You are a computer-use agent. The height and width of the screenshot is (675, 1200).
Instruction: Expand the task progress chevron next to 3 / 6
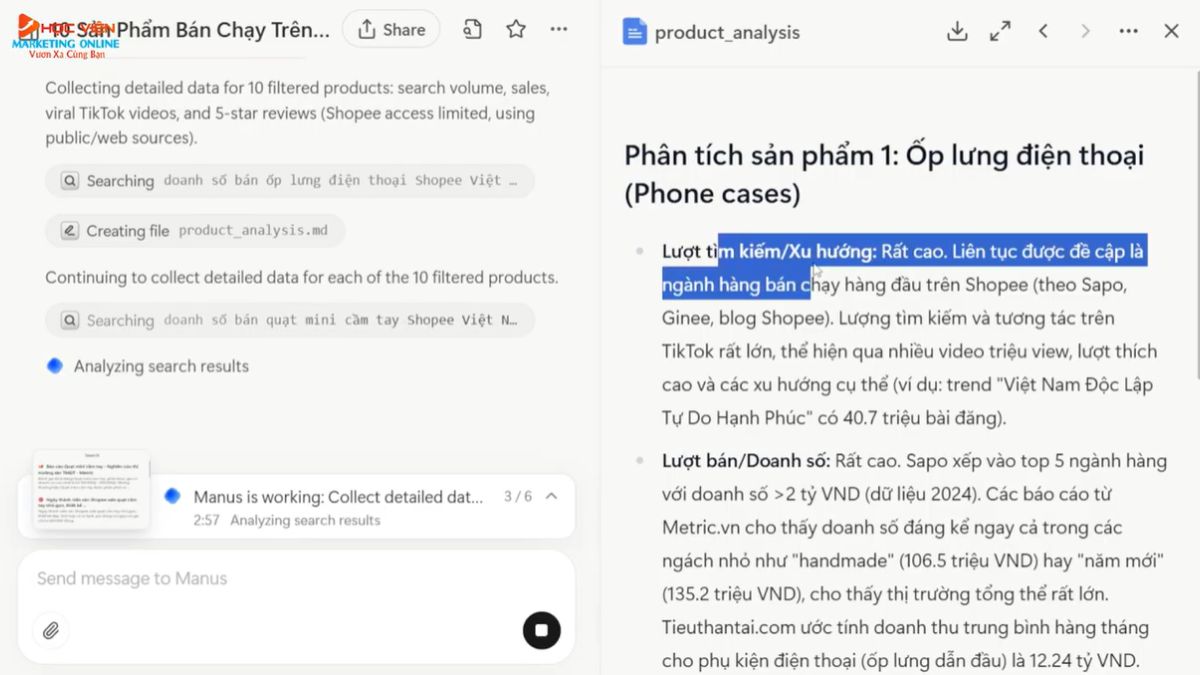(552, 496)
